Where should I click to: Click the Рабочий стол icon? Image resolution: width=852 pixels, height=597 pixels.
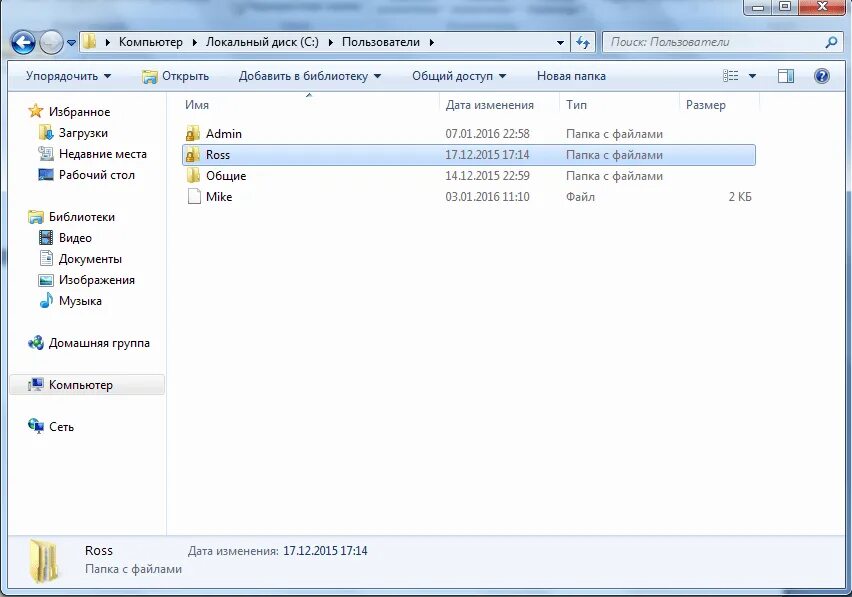click(x=46, y=174)
